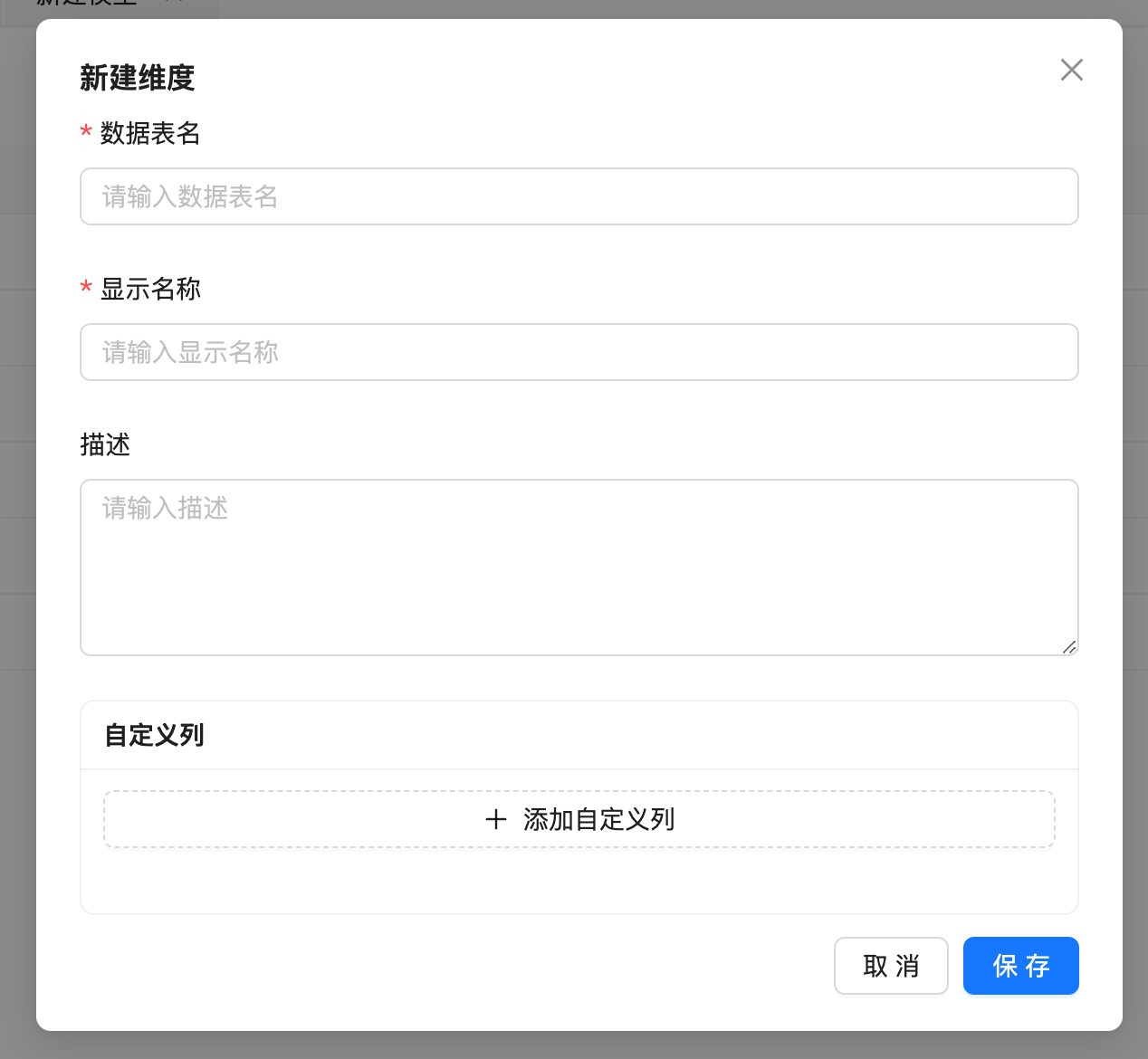
Task: Click the 数据表名 field label
Action: (150, 133)
